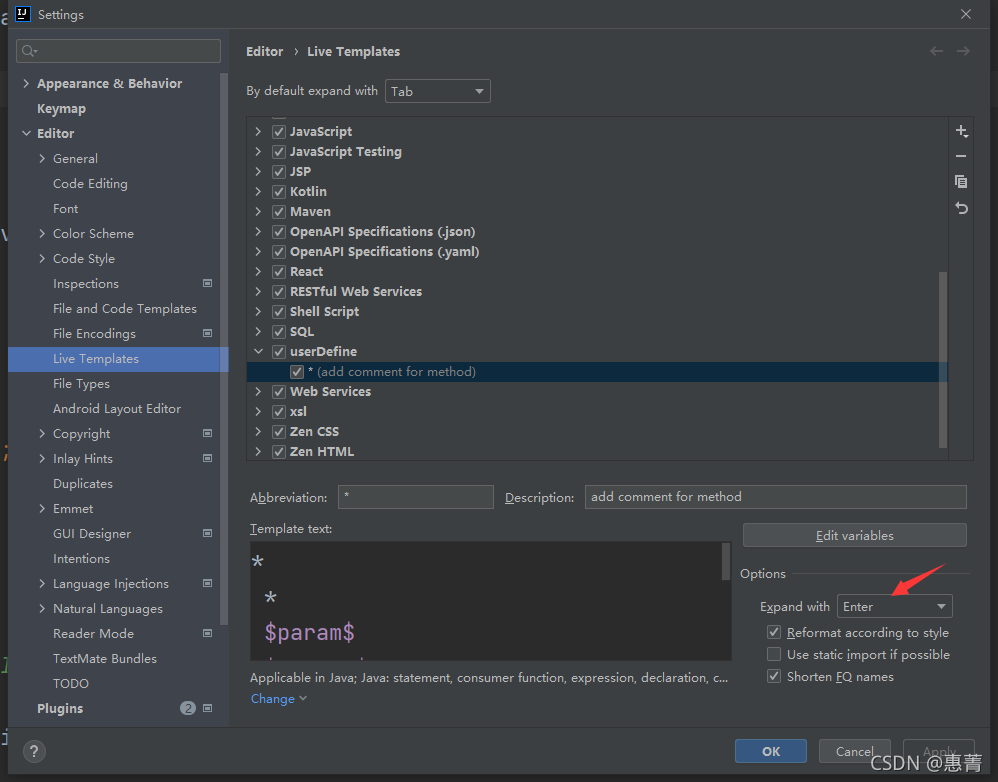Click the Restore deleted defaults undo icon
This screenshot has height=782, width=998.
coord(961,207)
